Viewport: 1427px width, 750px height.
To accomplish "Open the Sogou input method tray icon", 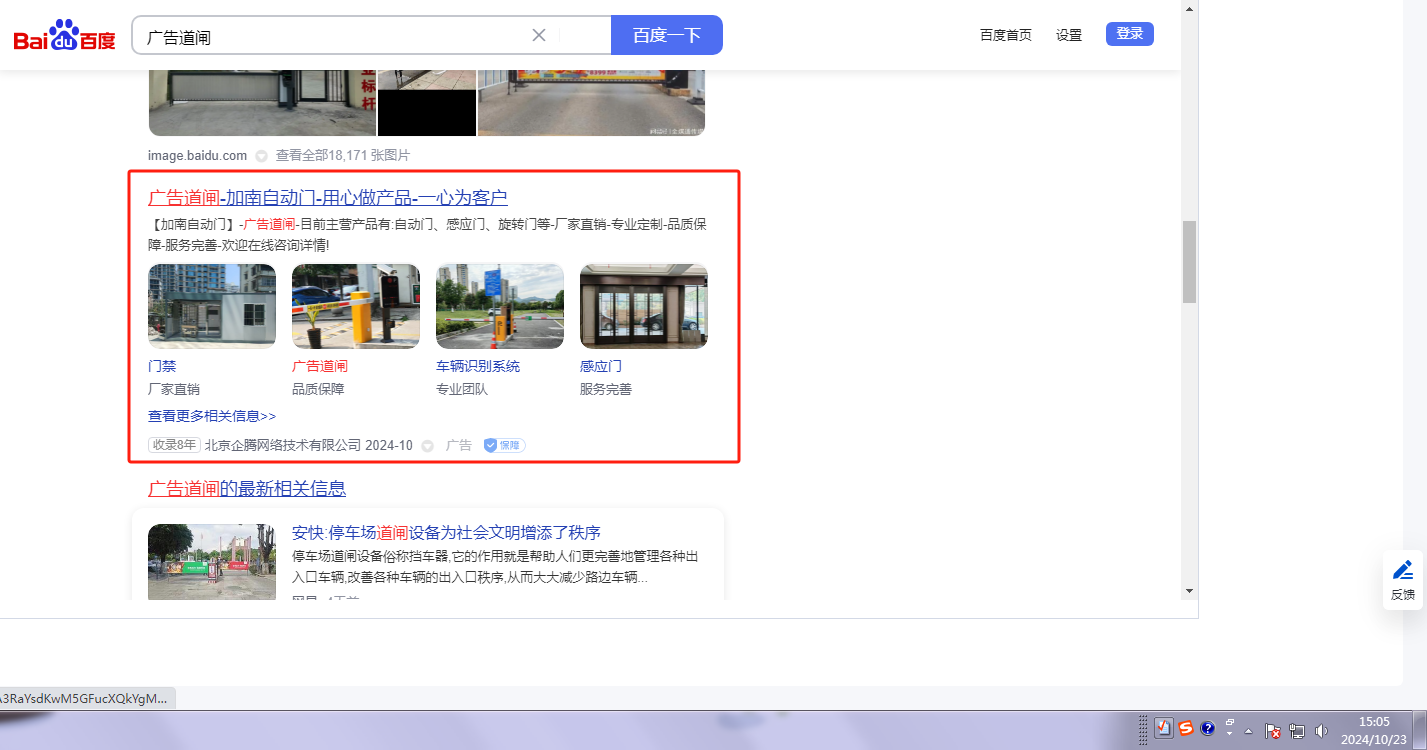I will coord(1185,729).
